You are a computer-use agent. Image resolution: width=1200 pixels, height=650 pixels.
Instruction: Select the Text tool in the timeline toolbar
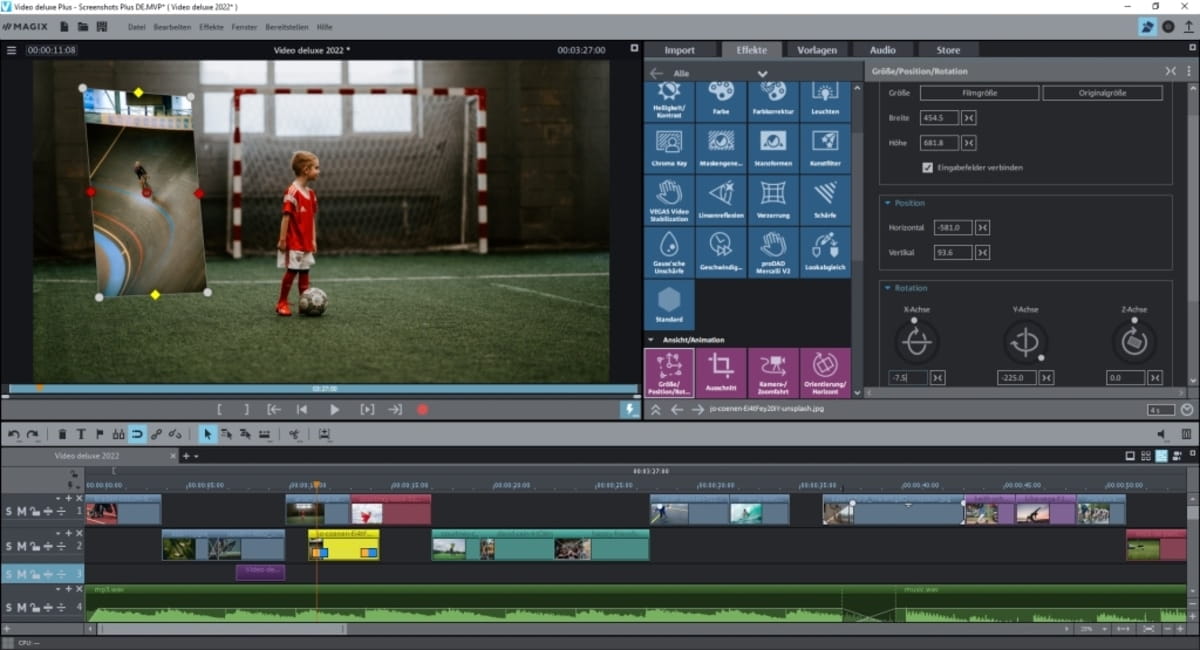pyautogui.click(x=81, y=434)
